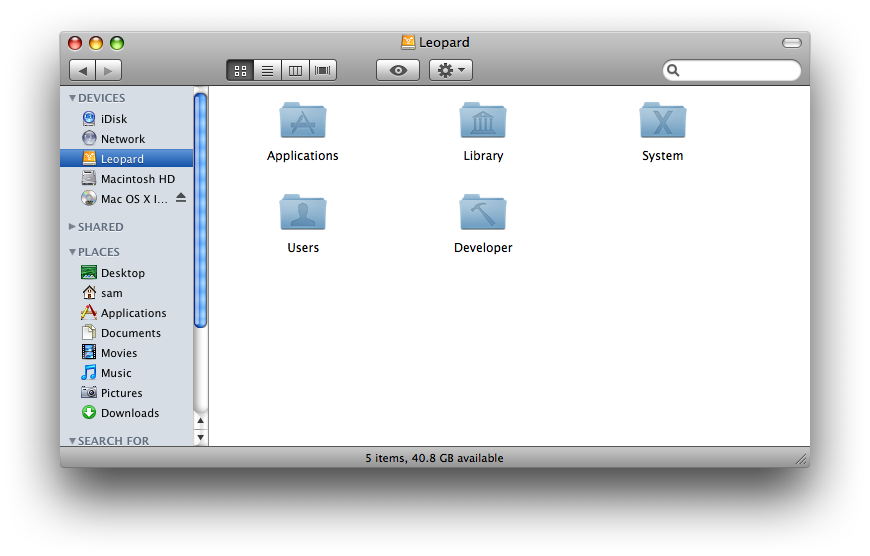The width and height of the screenshot is (870, 556).
Task: Open the Developer folder icon
Action: click(483, 213)
